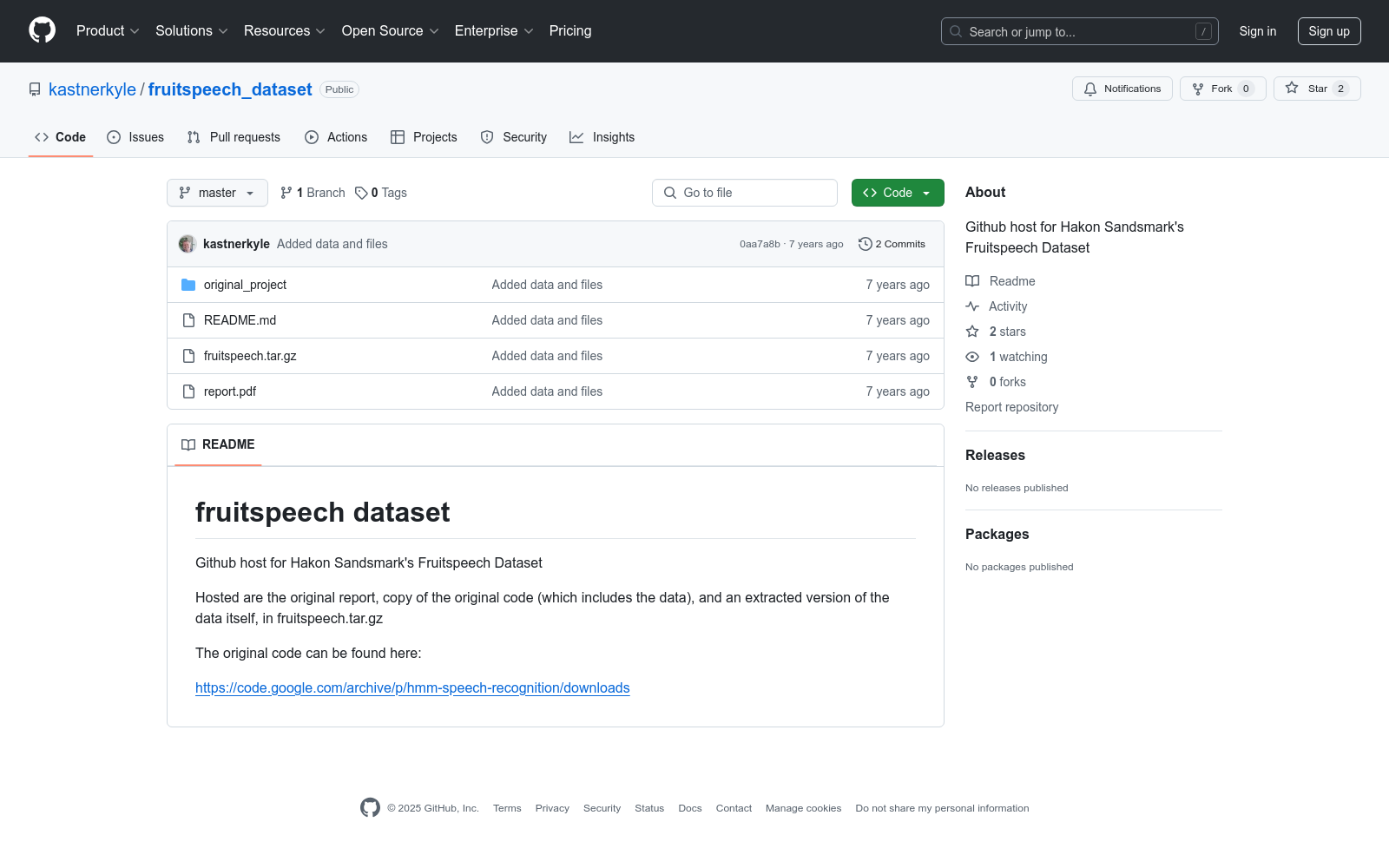The width and height of the screenshot is (1389, 868).
Task: Select the Code tab
Action: pyautogui.click(x=61, y=137)
